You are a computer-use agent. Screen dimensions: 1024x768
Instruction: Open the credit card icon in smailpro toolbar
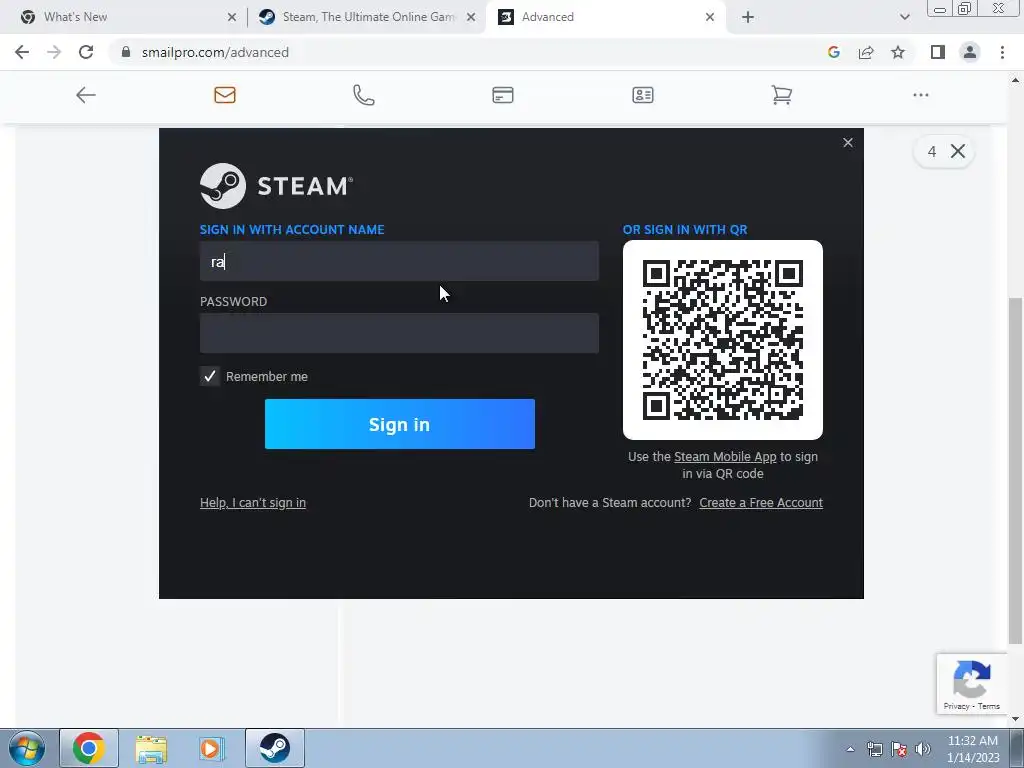click(x=503, y=95)
